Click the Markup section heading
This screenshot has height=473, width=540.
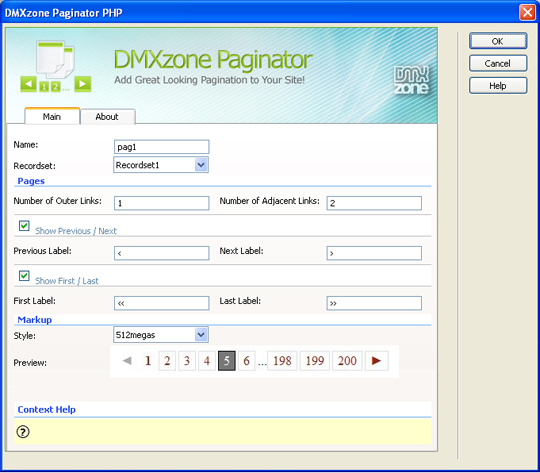(34, 320)
